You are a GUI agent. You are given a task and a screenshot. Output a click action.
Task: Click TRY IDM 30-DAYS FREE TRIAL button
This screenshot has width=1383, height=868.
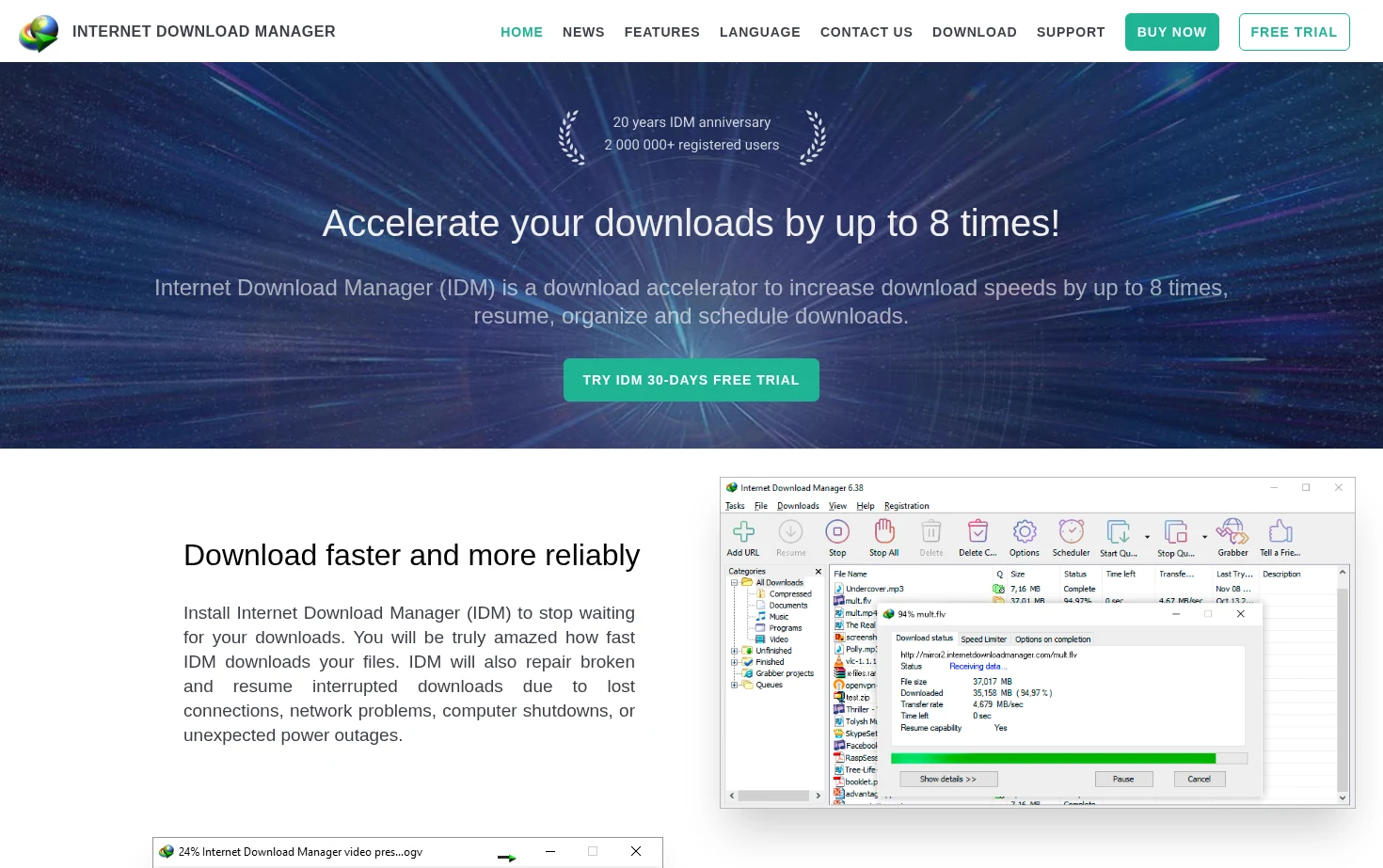pos(691,380)
